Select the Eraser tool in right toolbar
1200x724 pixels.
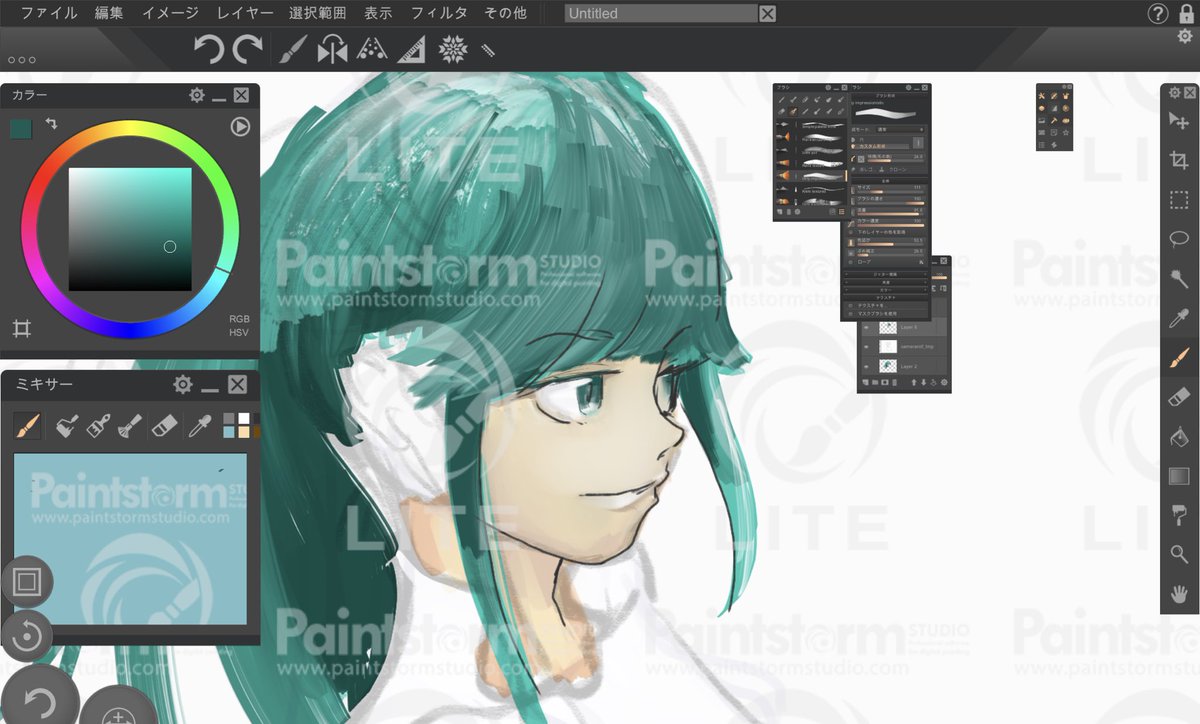click(1179, 397)
